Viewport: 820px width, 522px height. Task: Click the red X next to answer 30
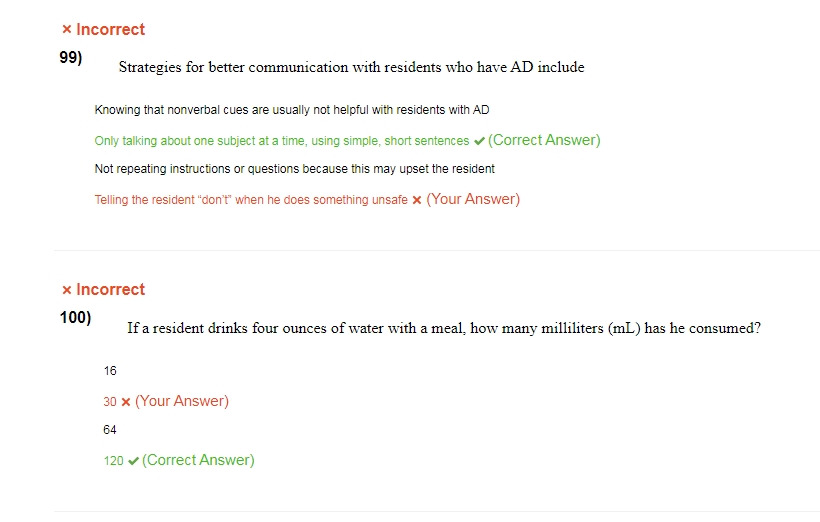point(126,402)
